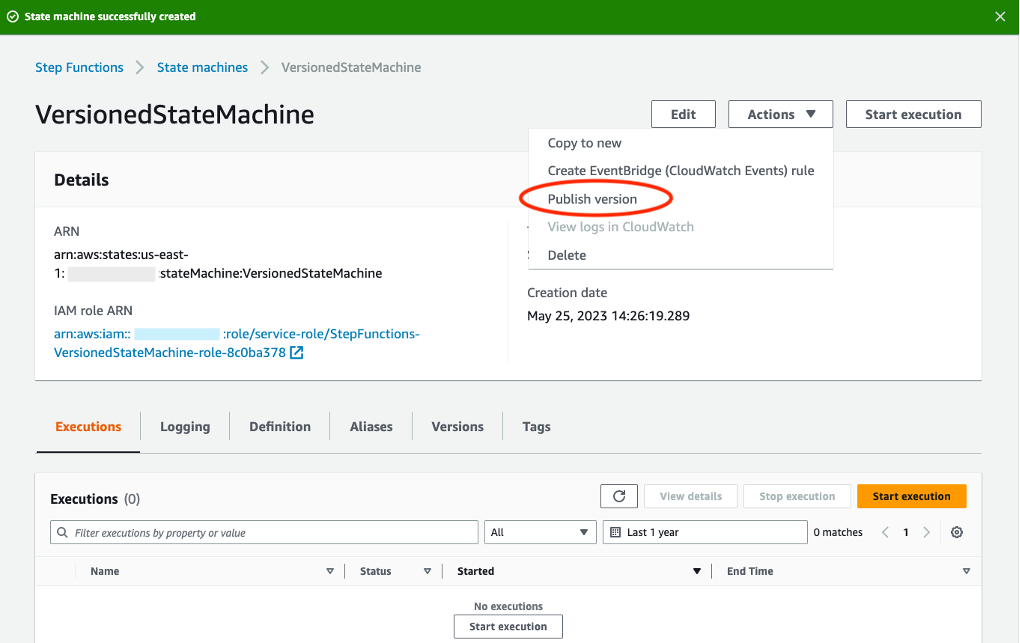Go to previous page of executions
Image resolution: width=1020 pixels, height=643 pixels.
885,532
